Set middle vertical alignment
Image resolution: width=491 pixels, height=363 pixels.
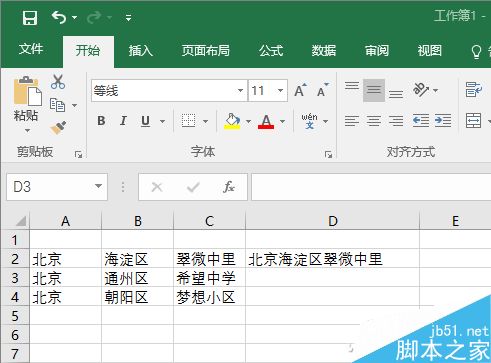(374, 90)
